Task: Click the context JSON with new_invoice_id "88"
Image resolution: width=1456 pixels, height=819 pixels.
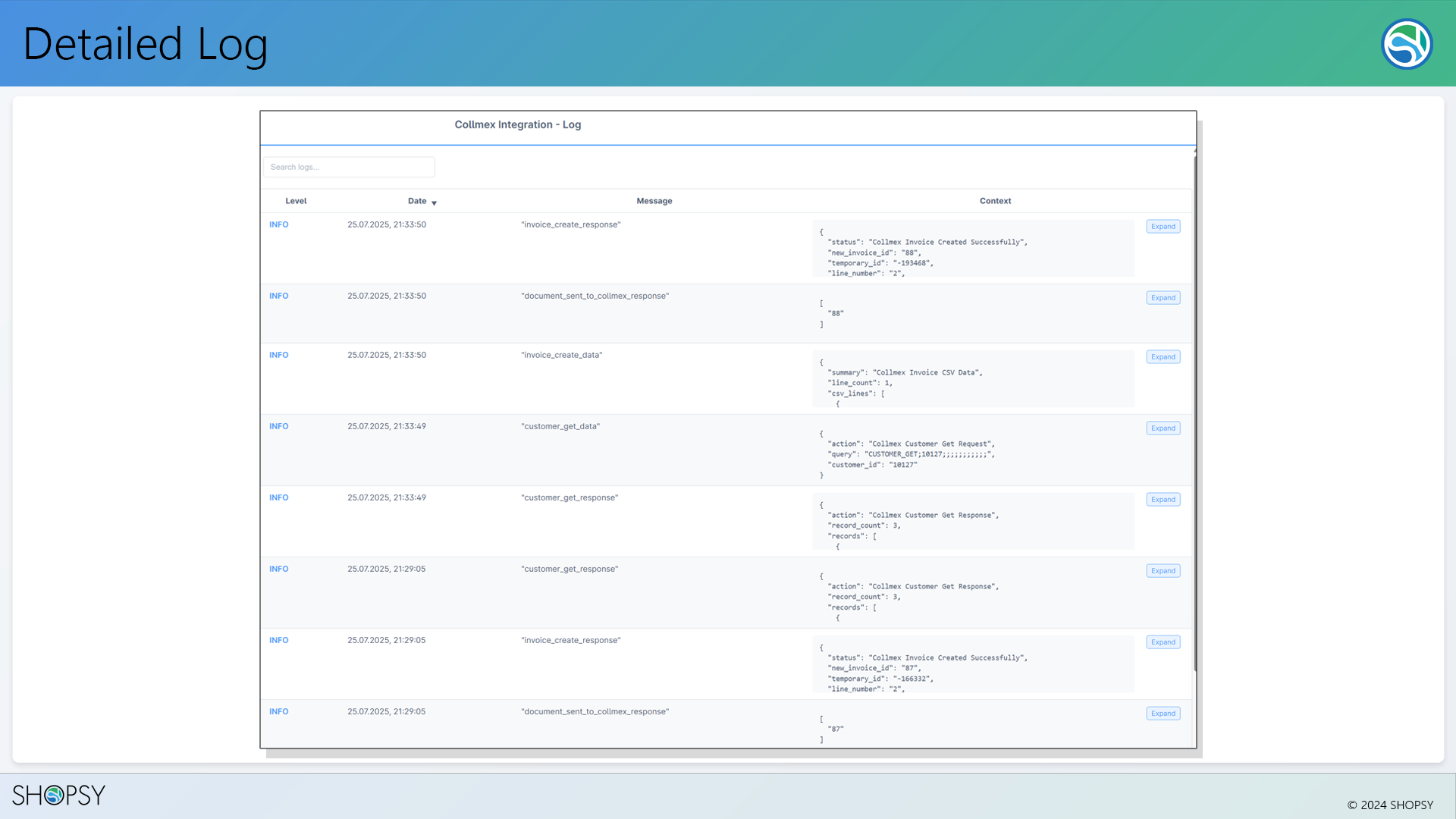Action: pos(974,249)
